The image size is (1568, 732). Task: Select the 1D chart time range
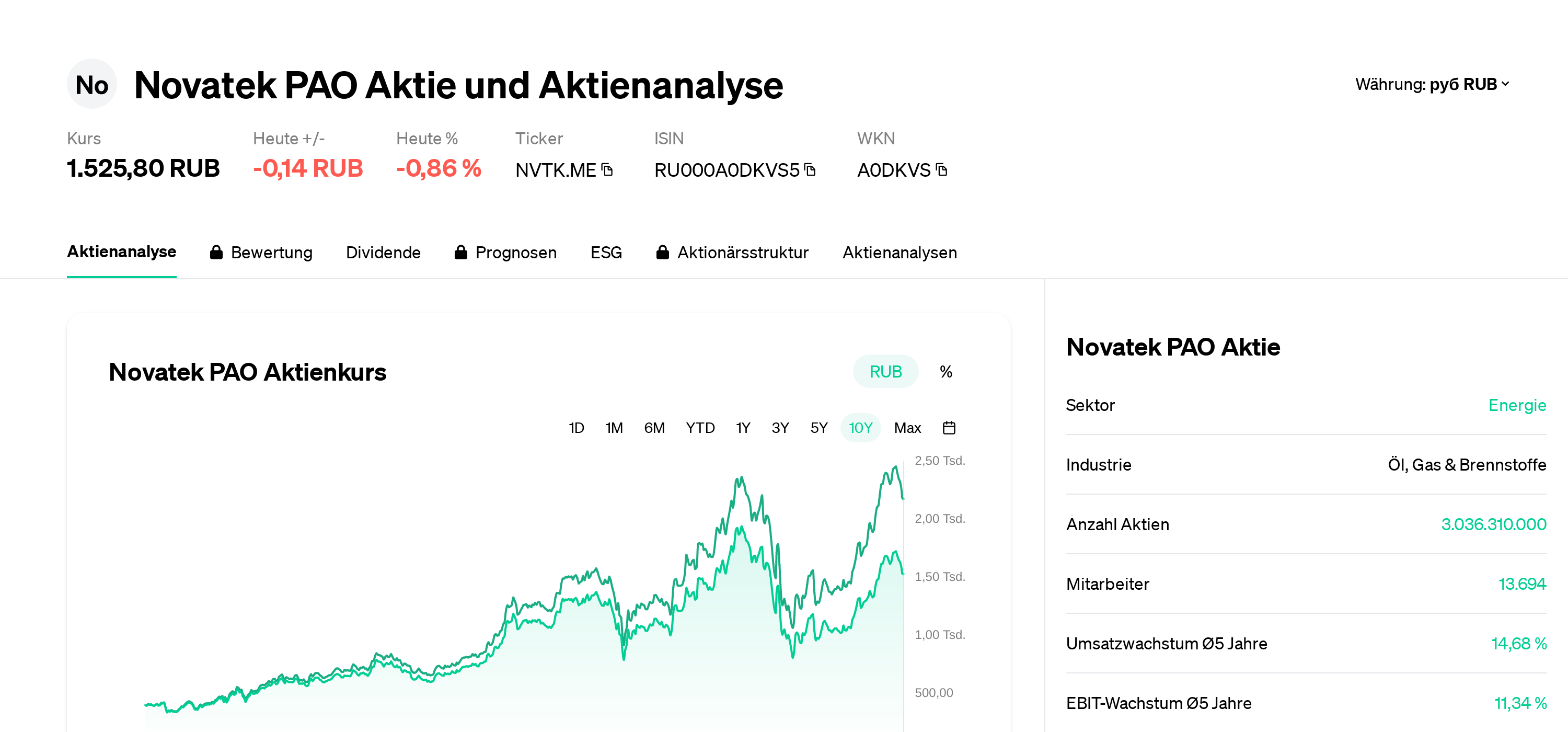pyautogui.click(x=577, y=428)
